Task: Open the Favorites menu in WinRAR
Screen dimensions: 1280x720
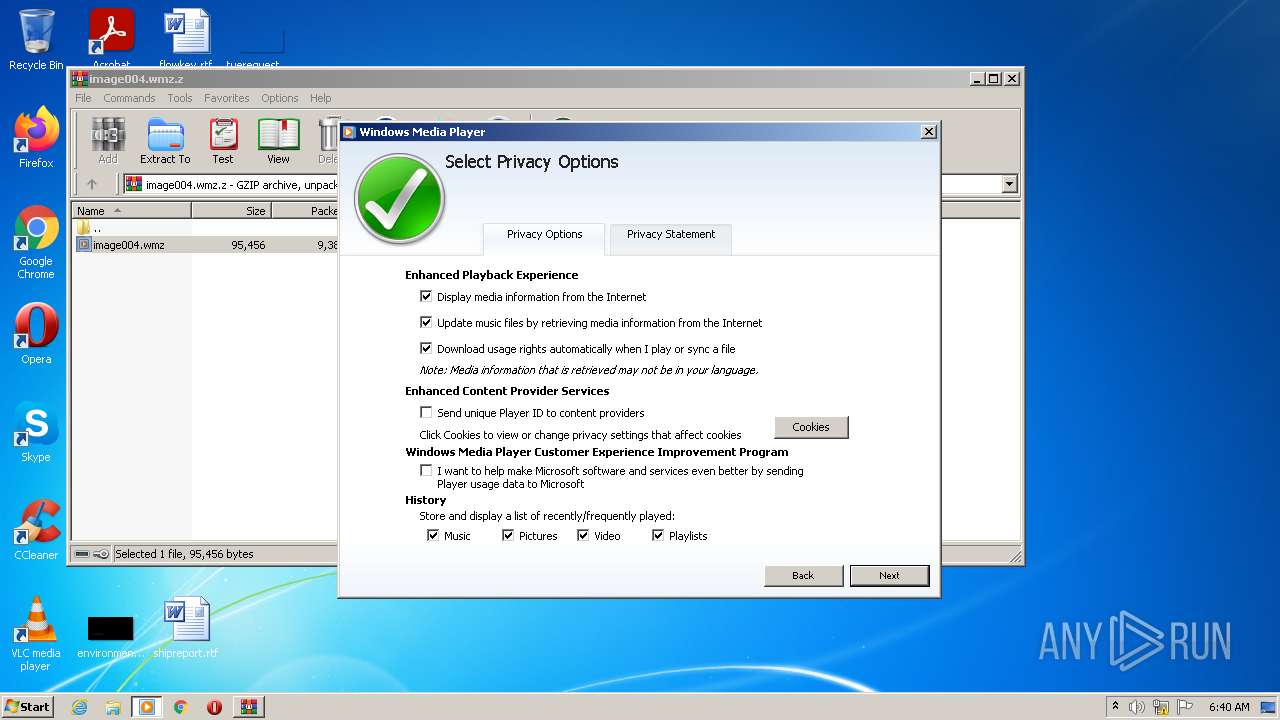Action: click(227, 98)
